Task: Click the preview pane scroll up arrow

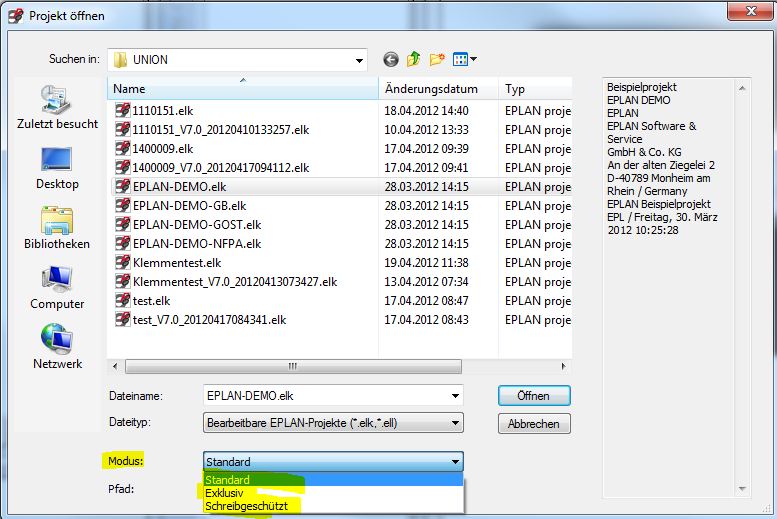Action: click(742, 88)
